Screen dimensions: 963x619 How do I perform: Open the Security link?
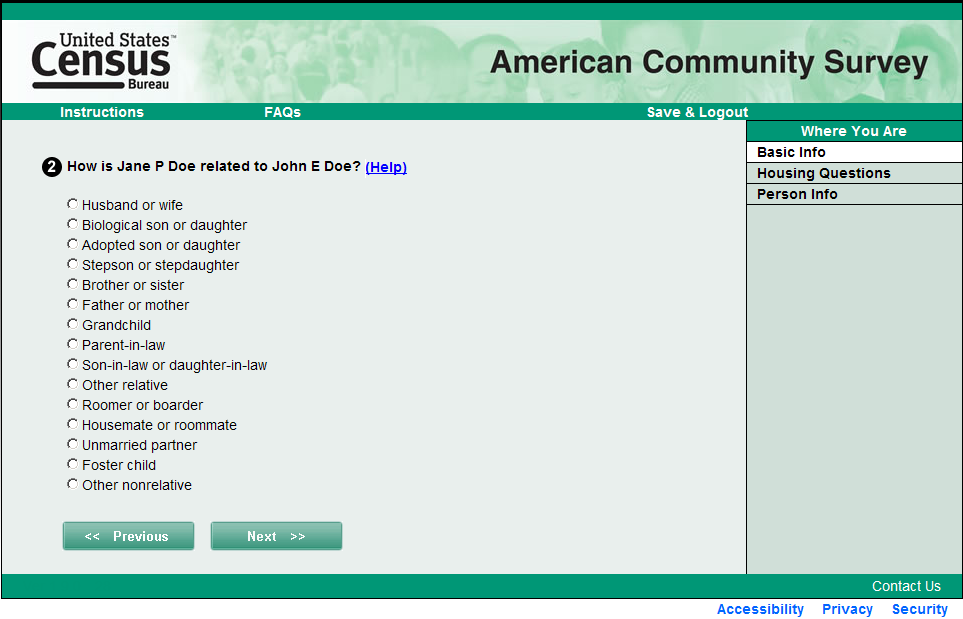pos(920,609)
